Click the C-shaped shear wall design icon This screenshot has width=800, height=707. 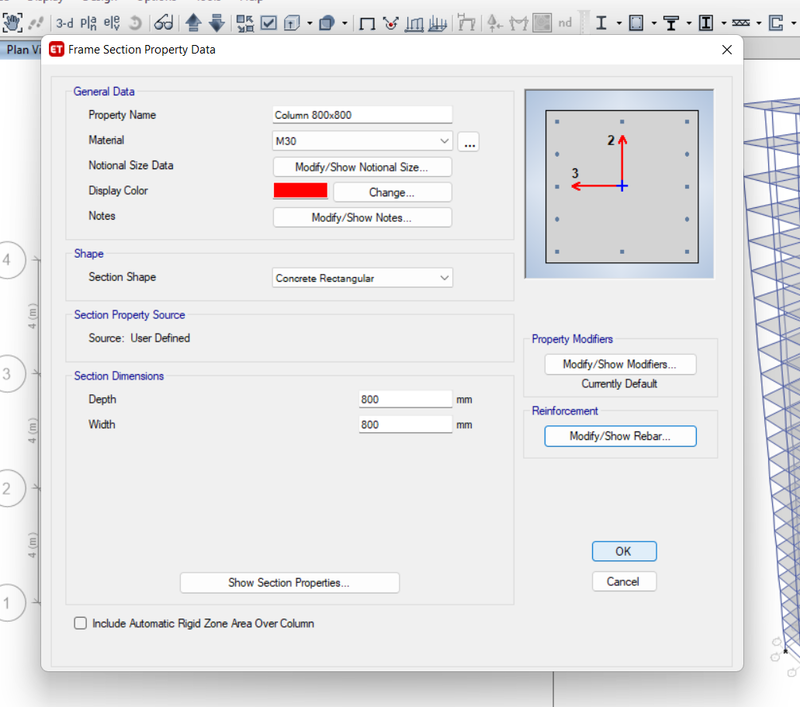click(776, 23)
